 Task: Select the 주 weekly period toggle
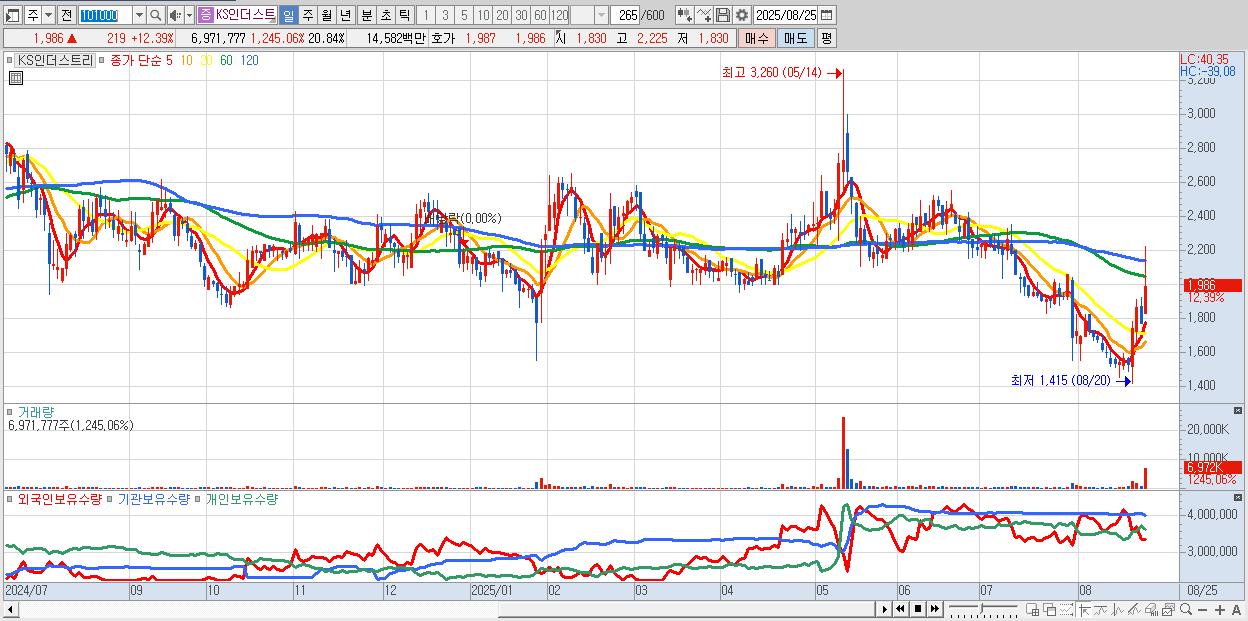[307, 15]
